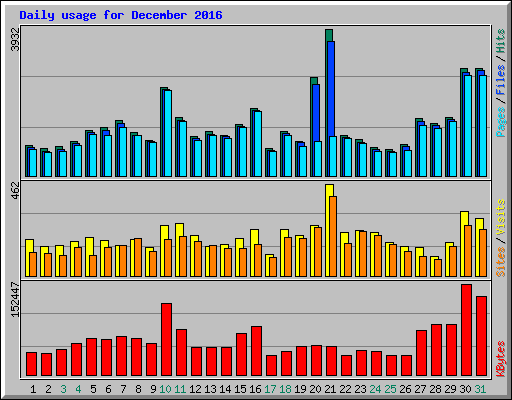Viewport: 512px width, 400px height.
Task: Click the cyan Pages bar for day 26
Action: coord(408,163)
